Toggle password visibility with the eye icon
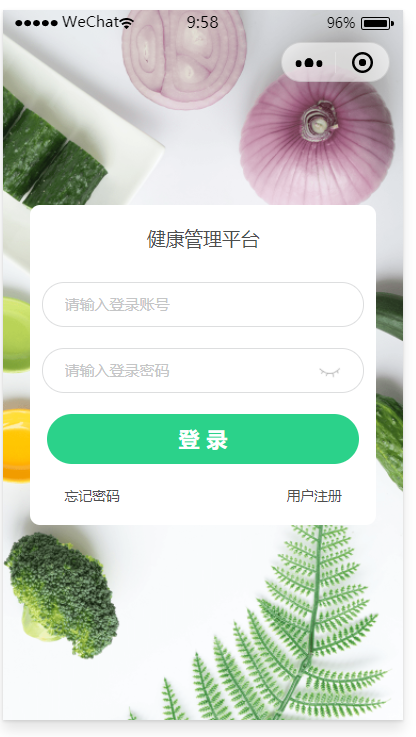 (x=330, y=372)
